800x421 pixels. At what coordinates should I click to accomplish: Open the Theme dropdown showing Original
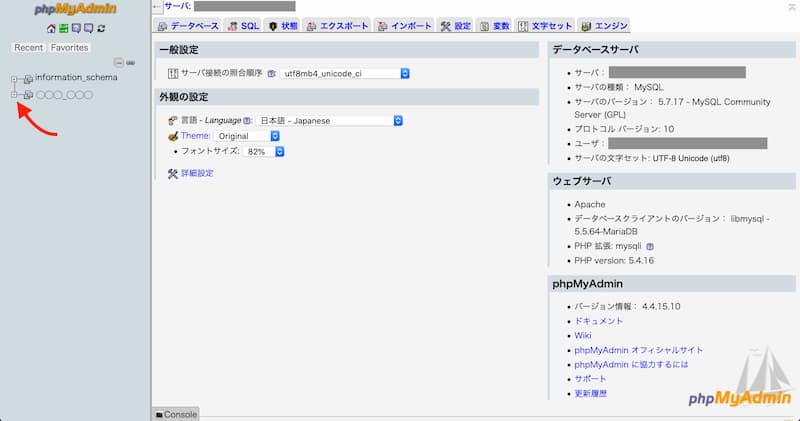pos(247,136)
